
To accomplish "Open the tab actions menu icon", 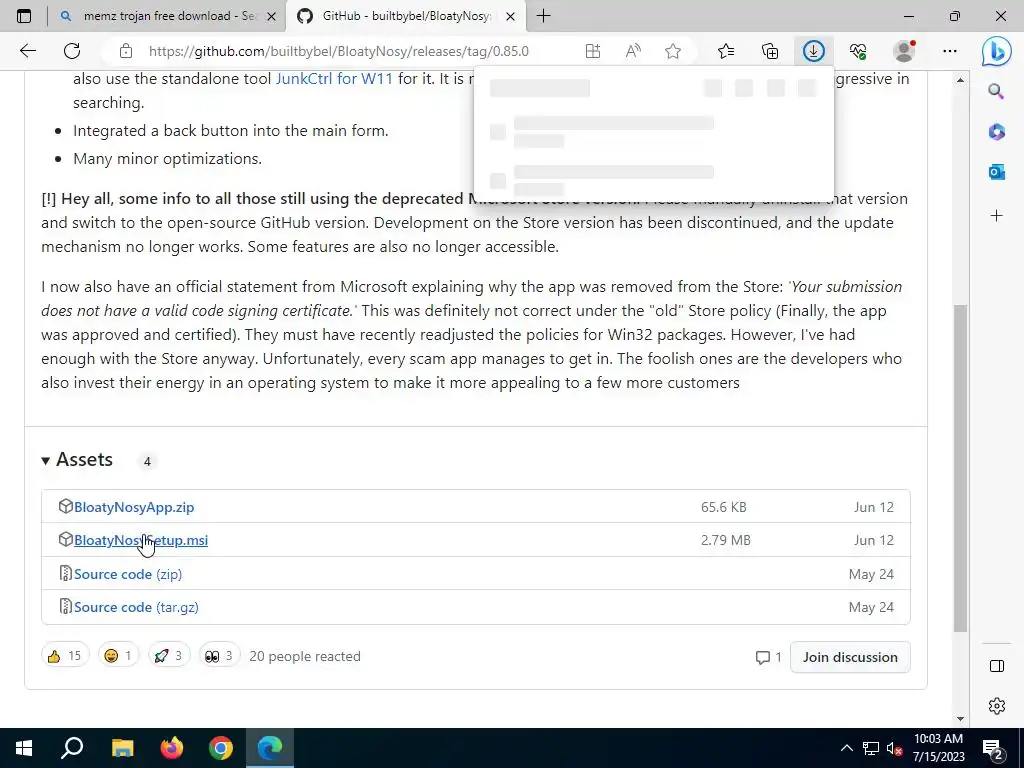I will point(24,16).
